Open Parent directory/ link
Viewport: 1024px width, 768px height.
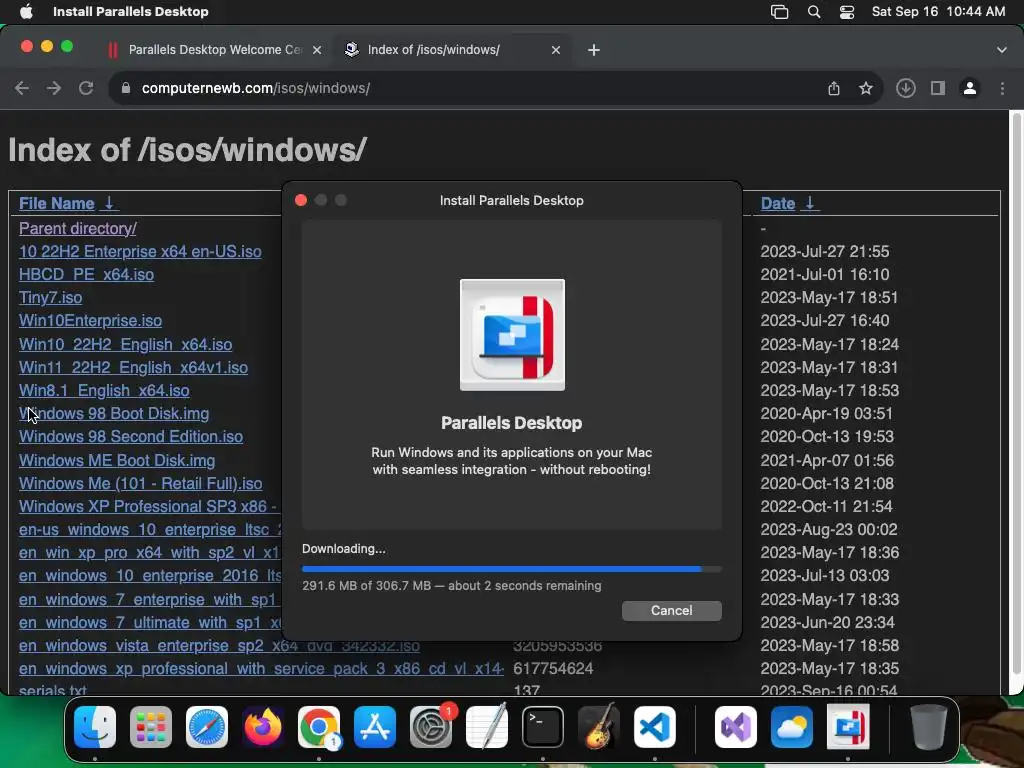[x=78, y=229]
